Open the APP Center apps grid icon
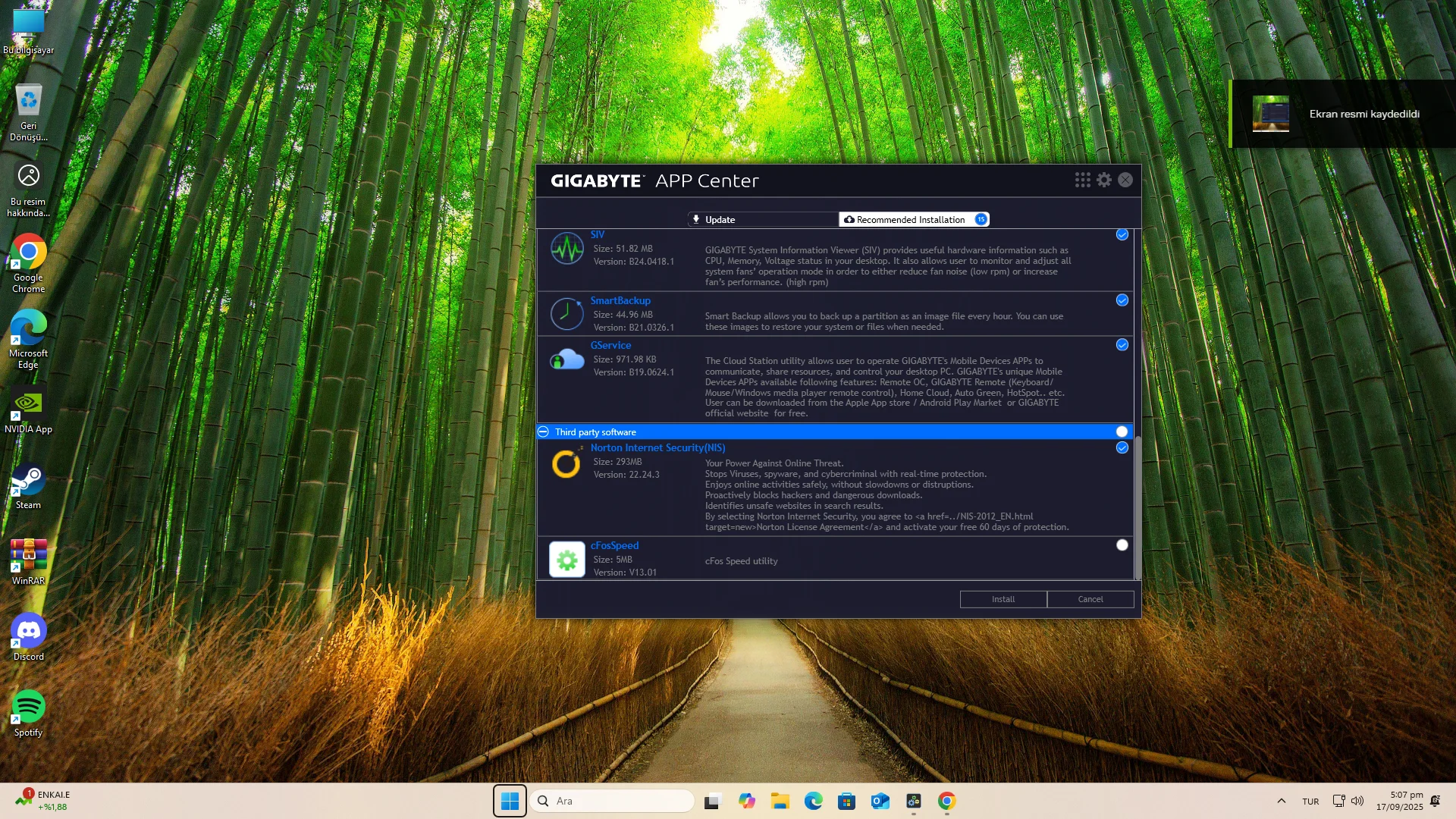The image size is (1456, 819). 1082,180
